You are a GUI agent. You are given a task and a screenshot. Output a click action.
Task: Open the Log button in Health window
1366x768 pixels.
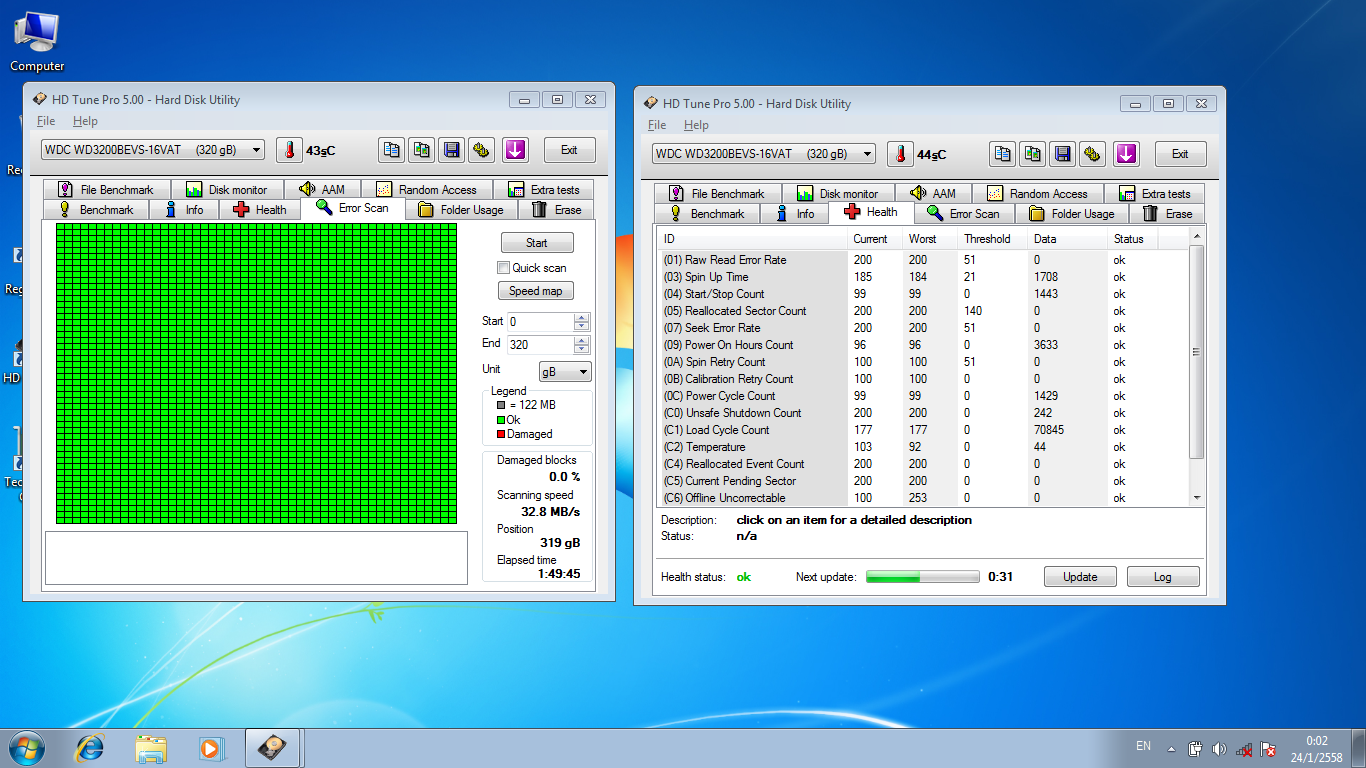pos(1163,577)
